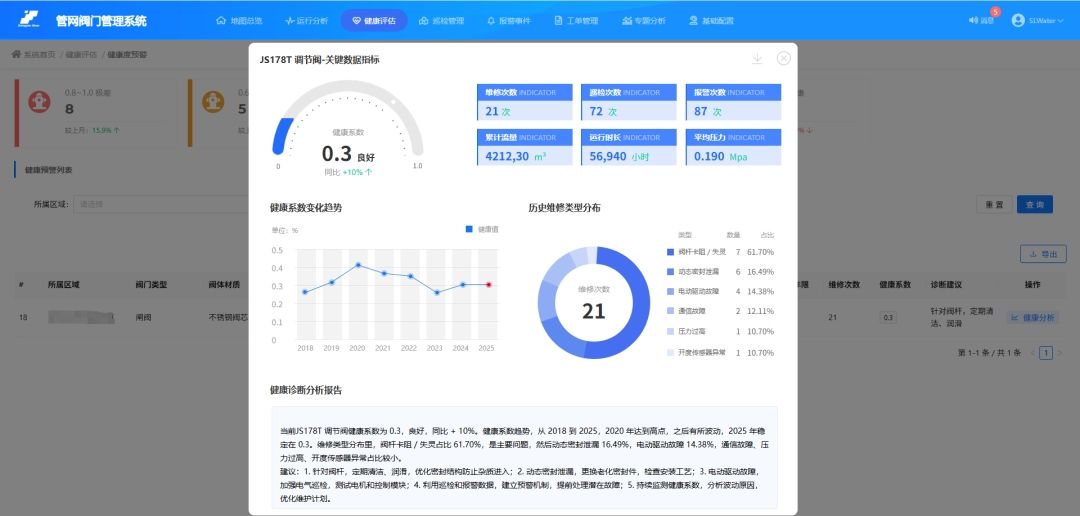The height and width of the screenshot is (516, 1080).
Task: Click the 巡检次数 indicator value 72
Action: click(x=596, y=112)
